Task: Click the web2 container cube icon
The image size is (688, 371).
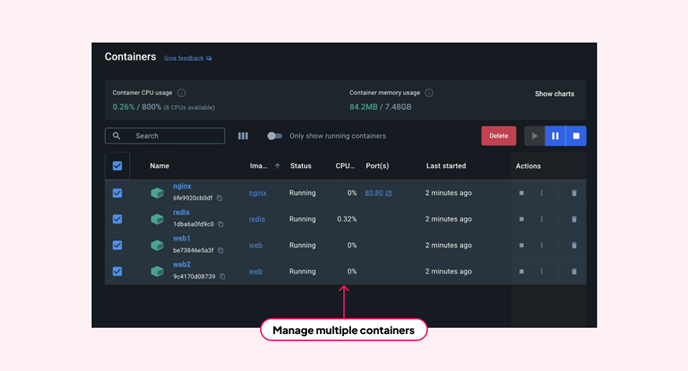Action: click(x=157, y=271)
